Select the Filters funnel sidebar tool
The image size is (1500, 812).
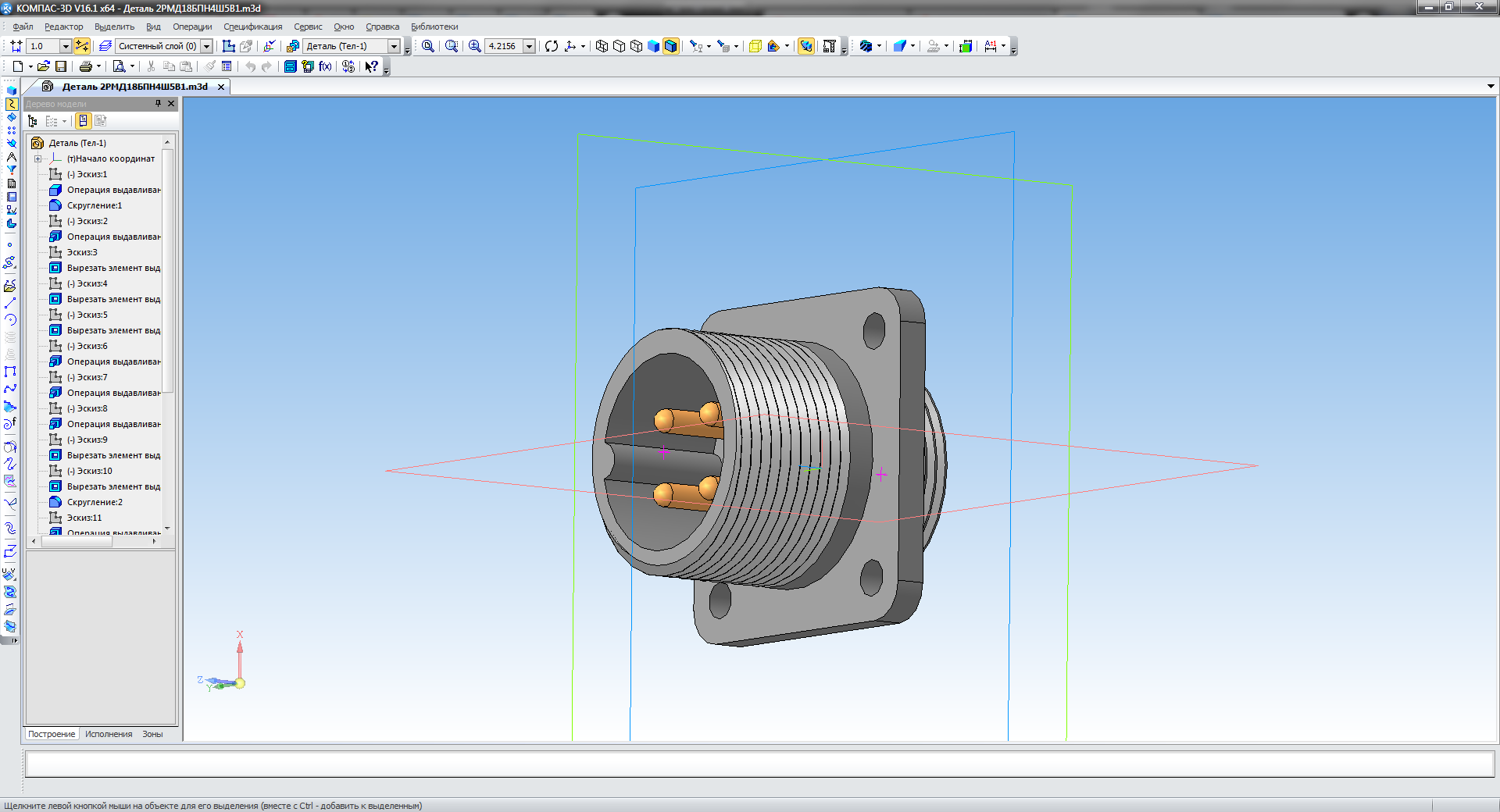pyautogui.click(x=11, y=170)
